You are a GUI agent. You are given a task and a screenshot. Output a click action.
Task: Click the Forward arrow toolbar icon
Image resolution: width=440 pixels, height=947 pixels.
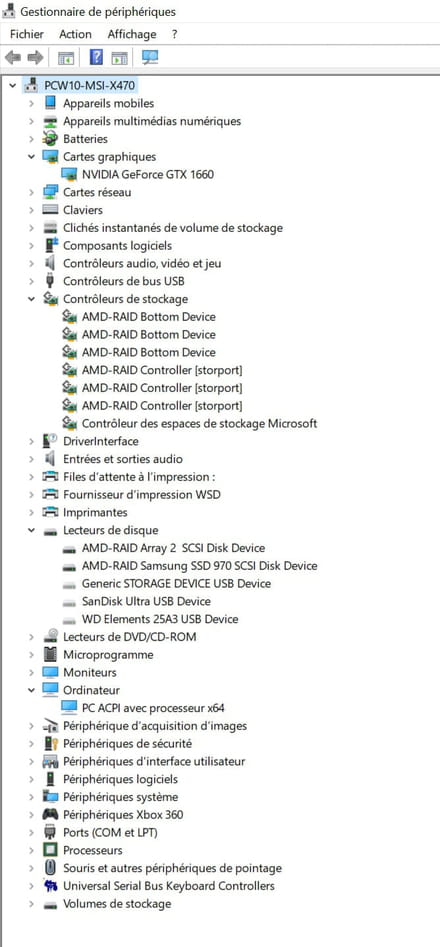[x=36, y=58]
